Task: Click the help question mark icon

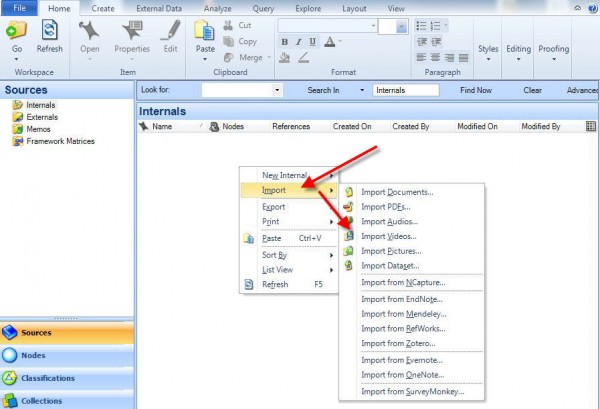Action: click(593, 8)
